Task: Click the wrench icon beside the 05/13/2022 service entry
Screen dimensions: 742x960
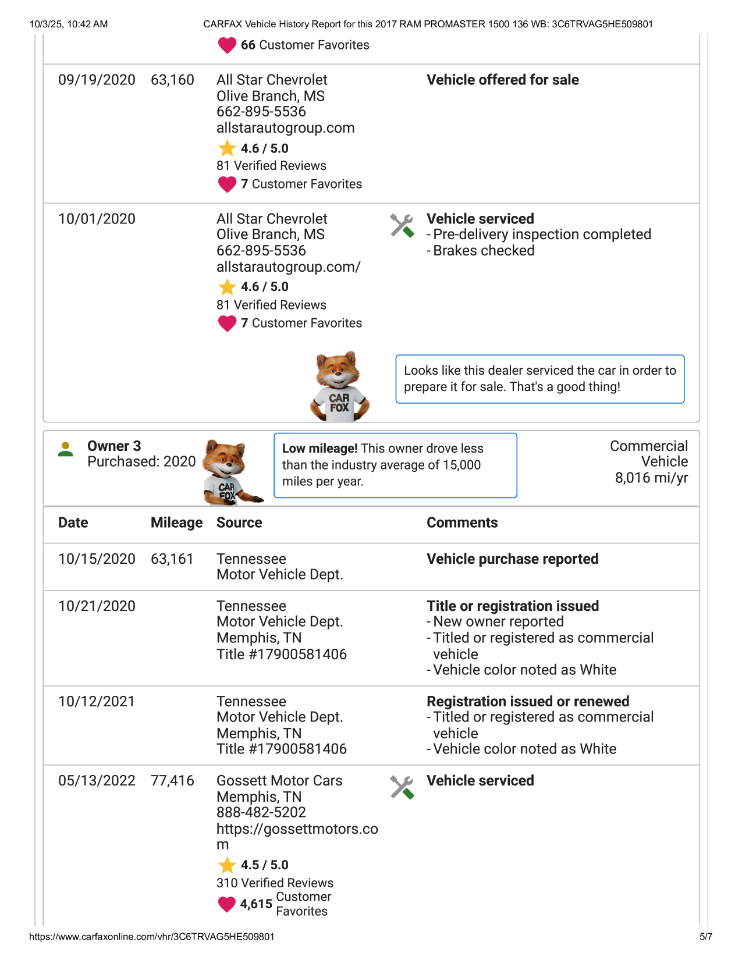Action: click(x=401, y=787)
